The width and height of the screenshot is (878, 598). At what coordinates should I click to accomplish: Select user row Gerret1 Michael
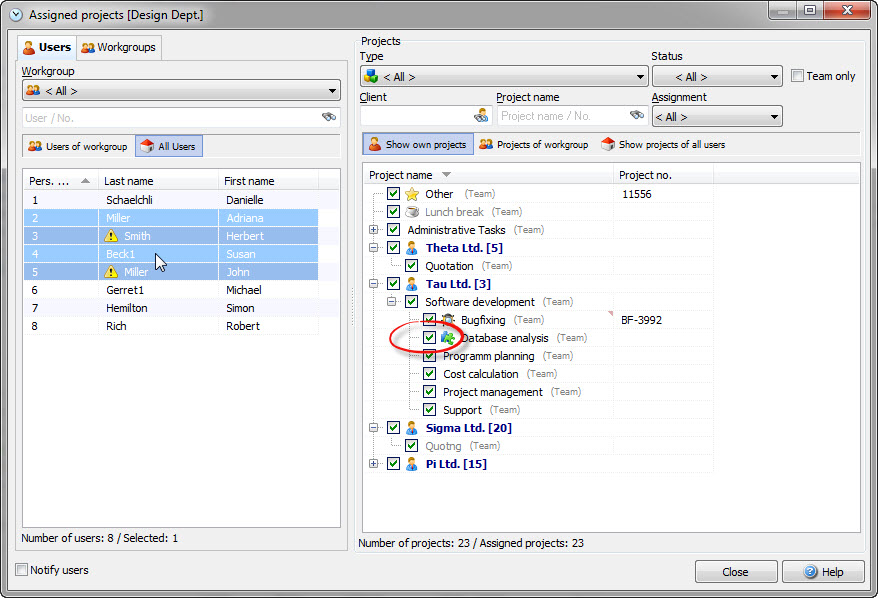pos(170,290)
